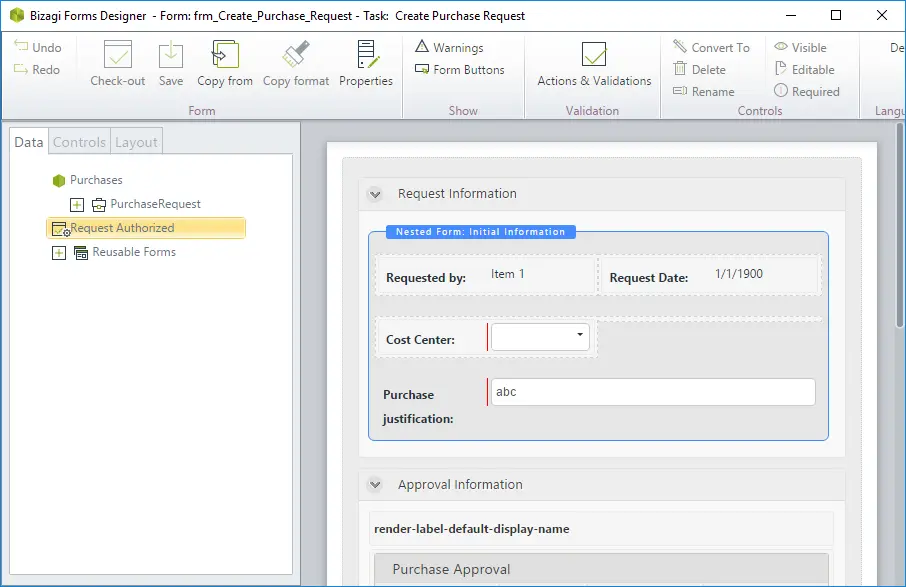Click the Bizagi logo in the title bar
This screenshot has width=906, height=587.
(17, 16)
